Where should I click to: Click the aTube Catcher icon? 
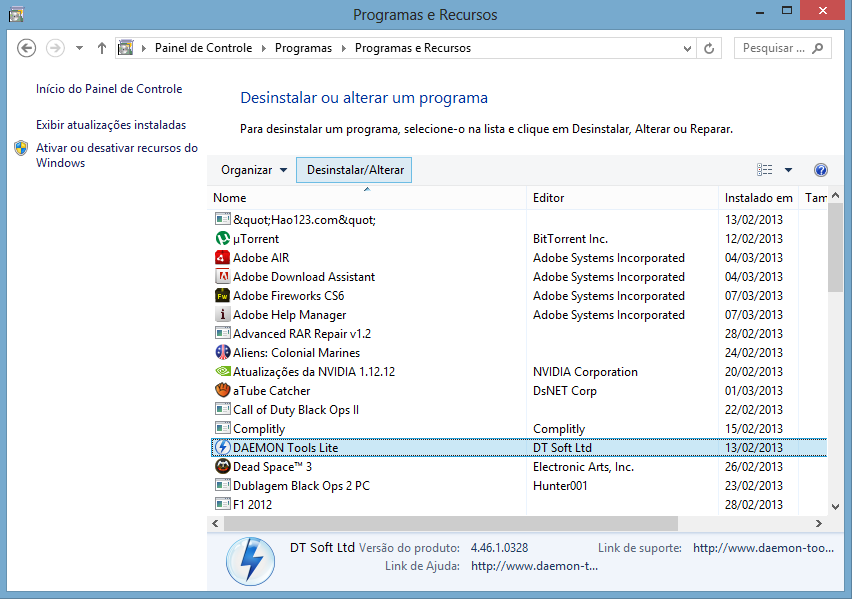coord(223,391)
